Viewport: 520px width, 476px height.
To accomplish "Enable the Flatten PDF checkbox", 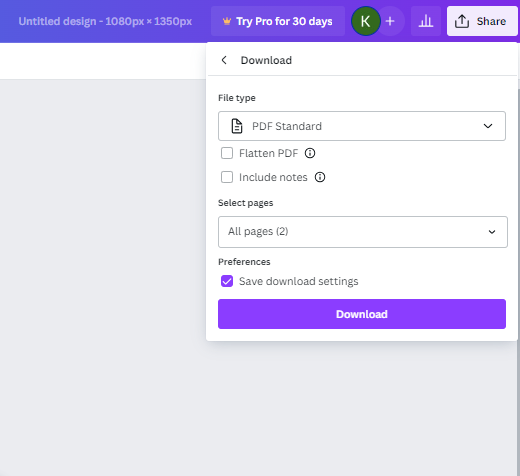I will pyautogui.click(x=227, y=153).
